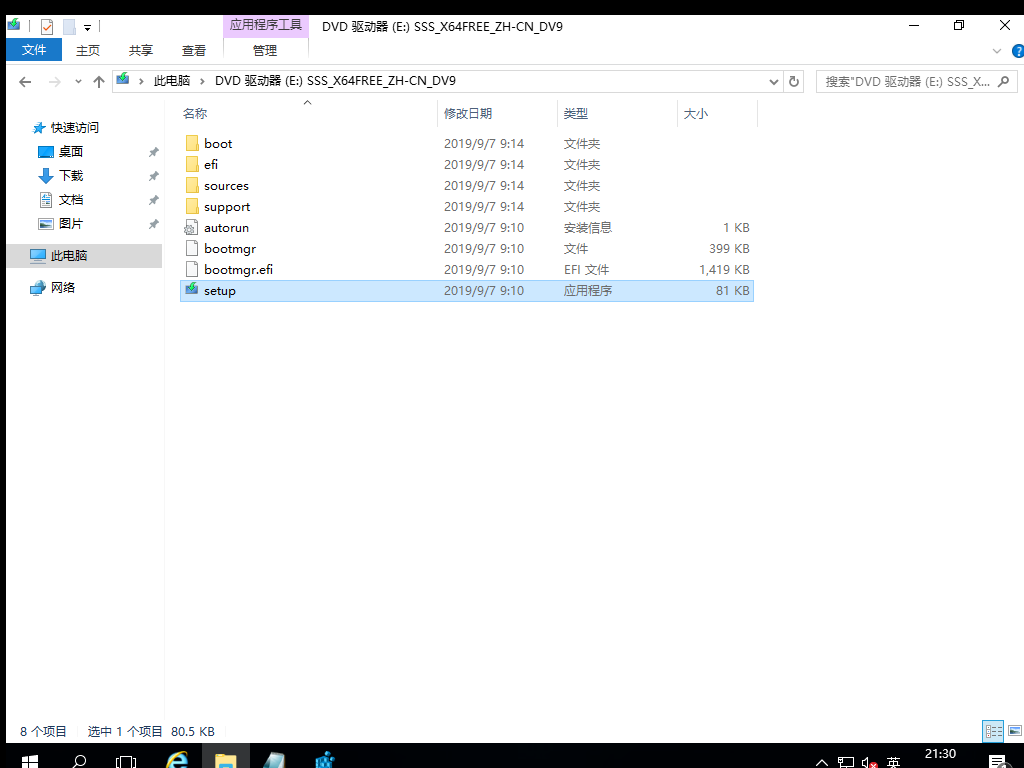Expand the chevron after 此电脑 in address bar
The height and width of the screenshot is (768, 1024).
click(202, 81)
